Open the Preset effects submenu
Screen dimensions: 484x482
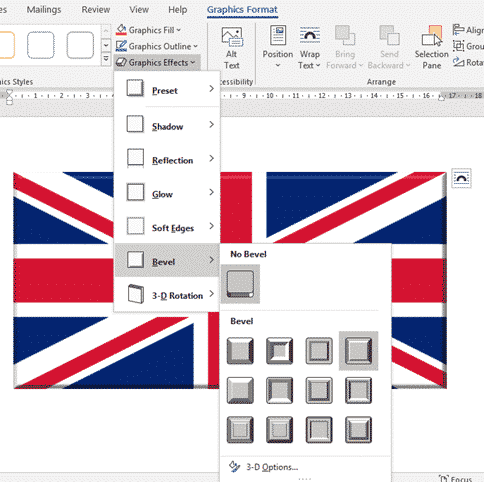coord(167,90)
